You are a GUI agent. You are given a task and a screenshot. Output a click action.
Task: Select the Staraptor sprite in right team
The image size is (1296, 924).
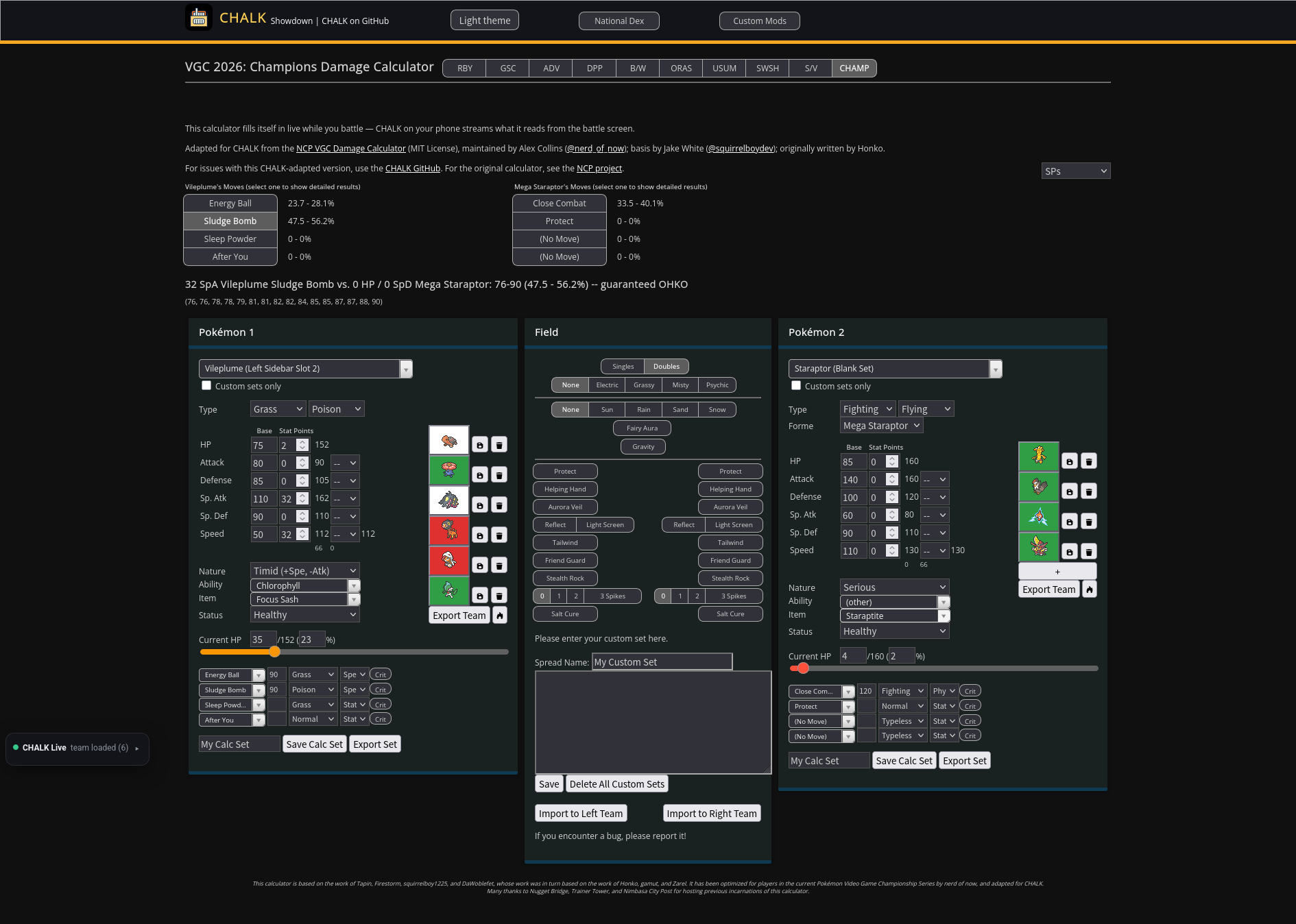[1039, 487]
